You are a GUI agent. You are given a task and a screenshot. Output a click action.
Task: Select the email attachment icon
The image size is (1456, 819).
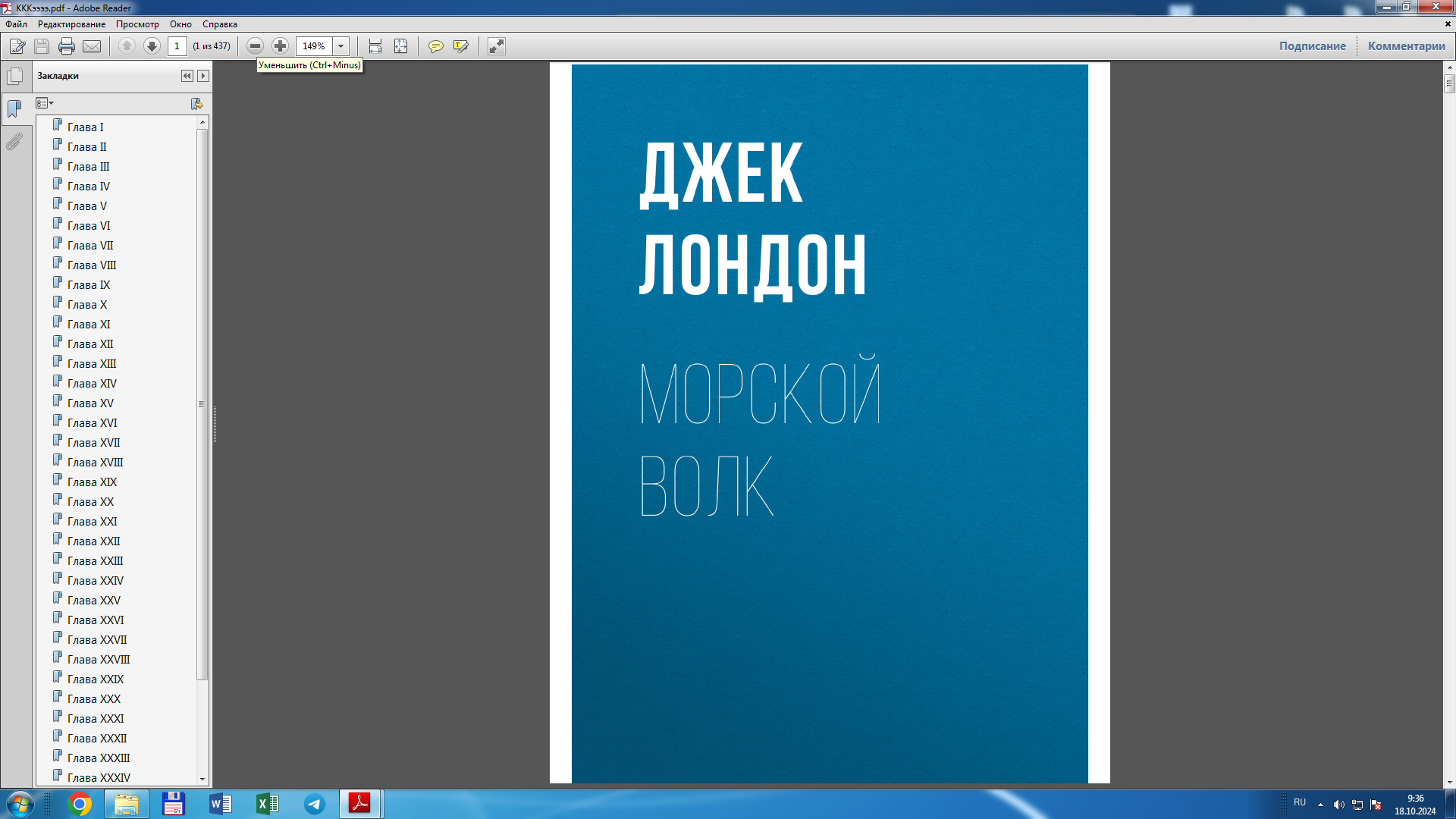click(91, 46)
